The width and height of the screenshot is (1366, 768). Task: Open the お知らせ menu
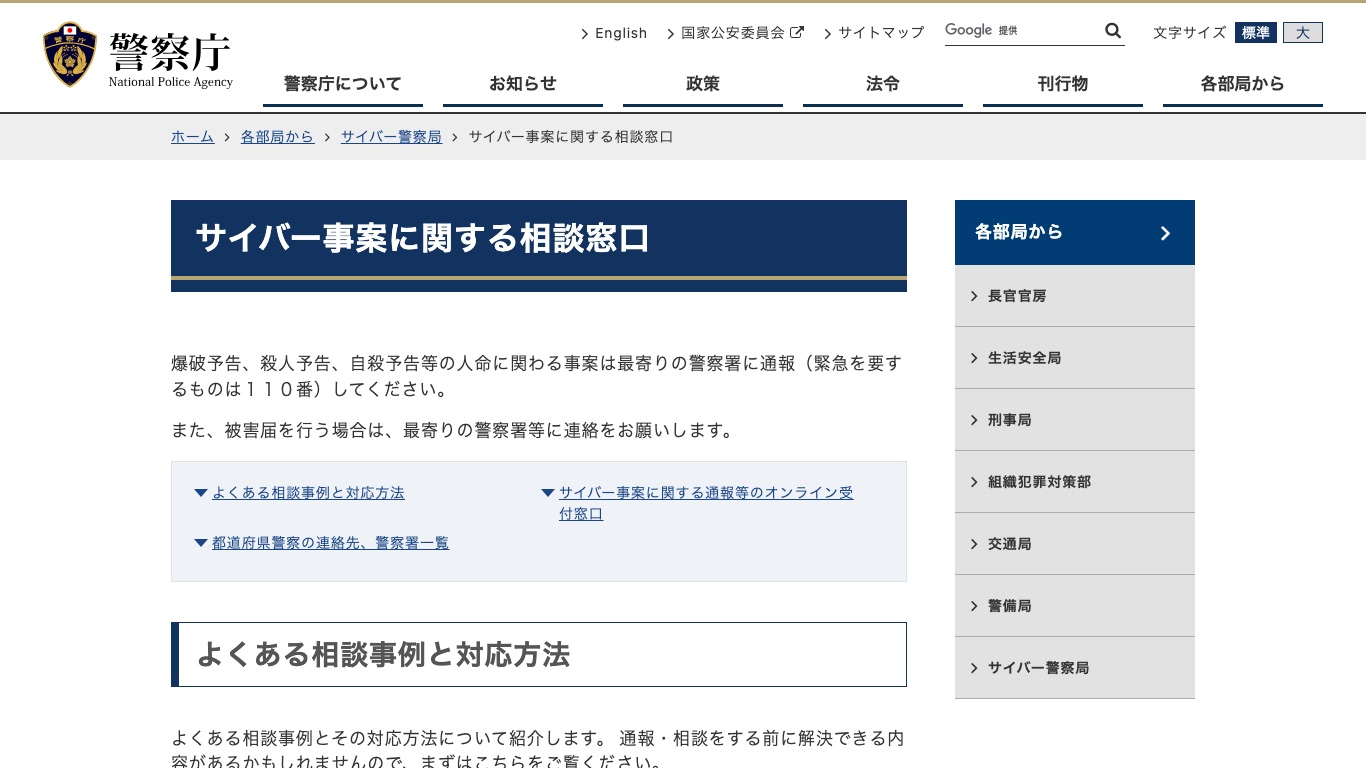pyautogui.click(x=523, y=85)
